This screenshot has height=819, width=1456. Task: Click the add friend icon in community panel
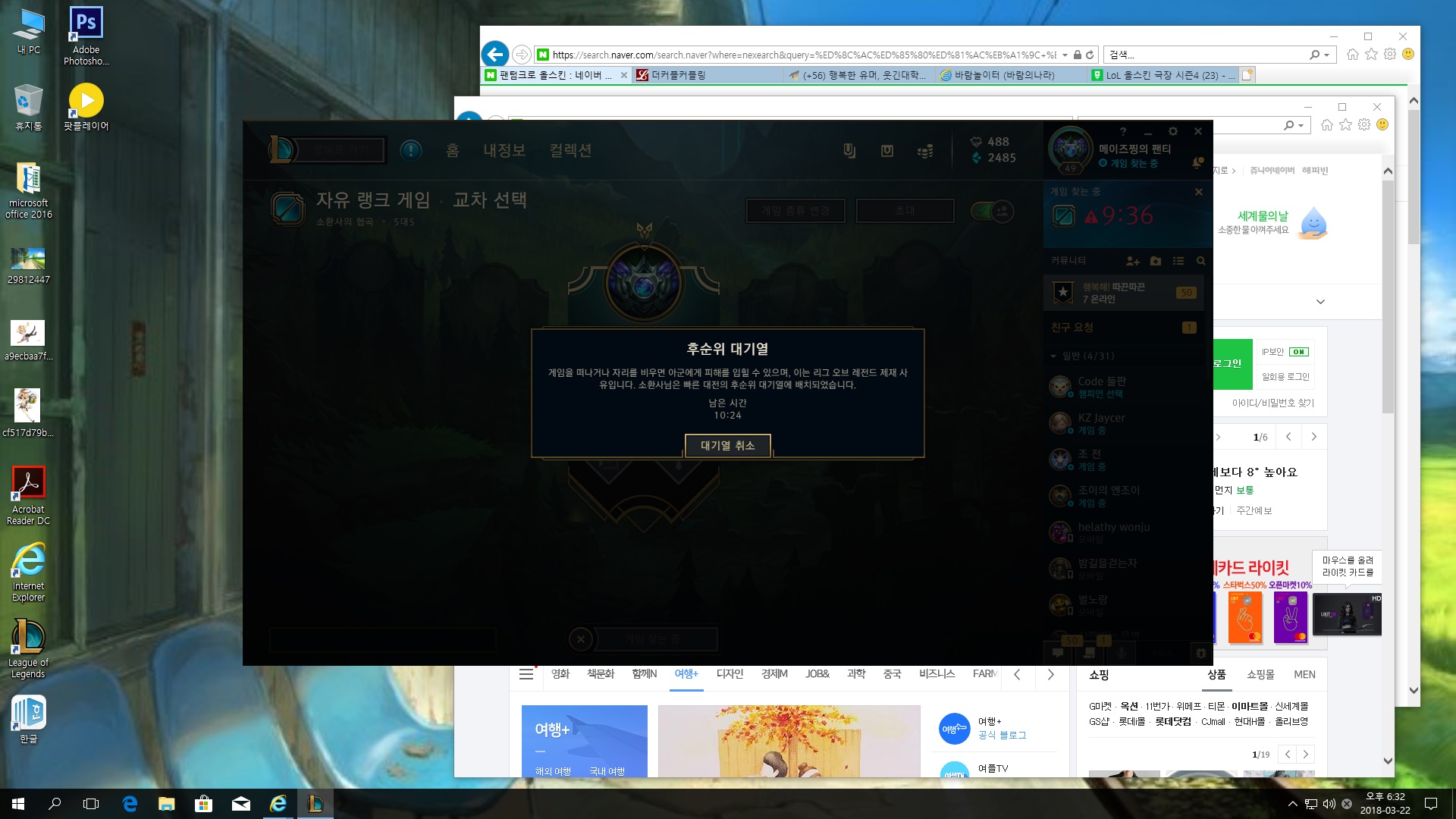tap(1133, 261)
